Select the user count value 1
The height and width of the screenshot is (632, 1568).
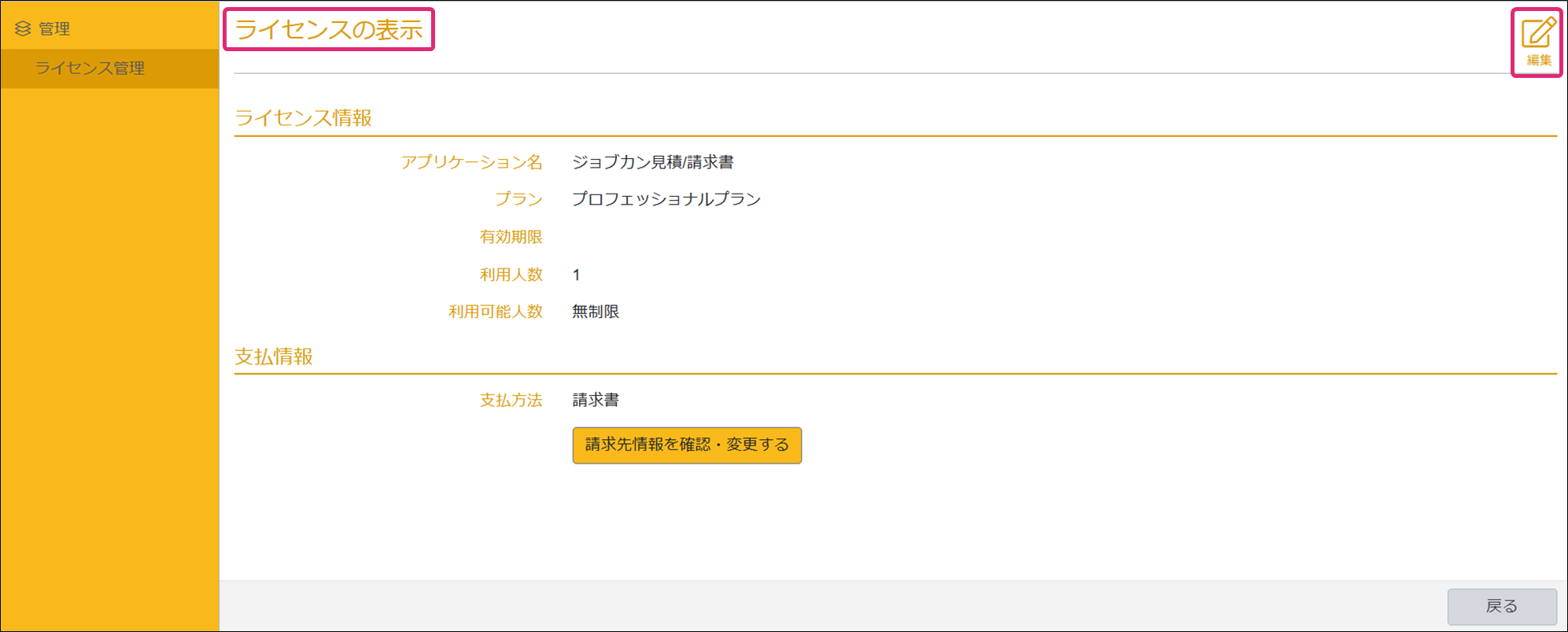click(x=577, y=275)
